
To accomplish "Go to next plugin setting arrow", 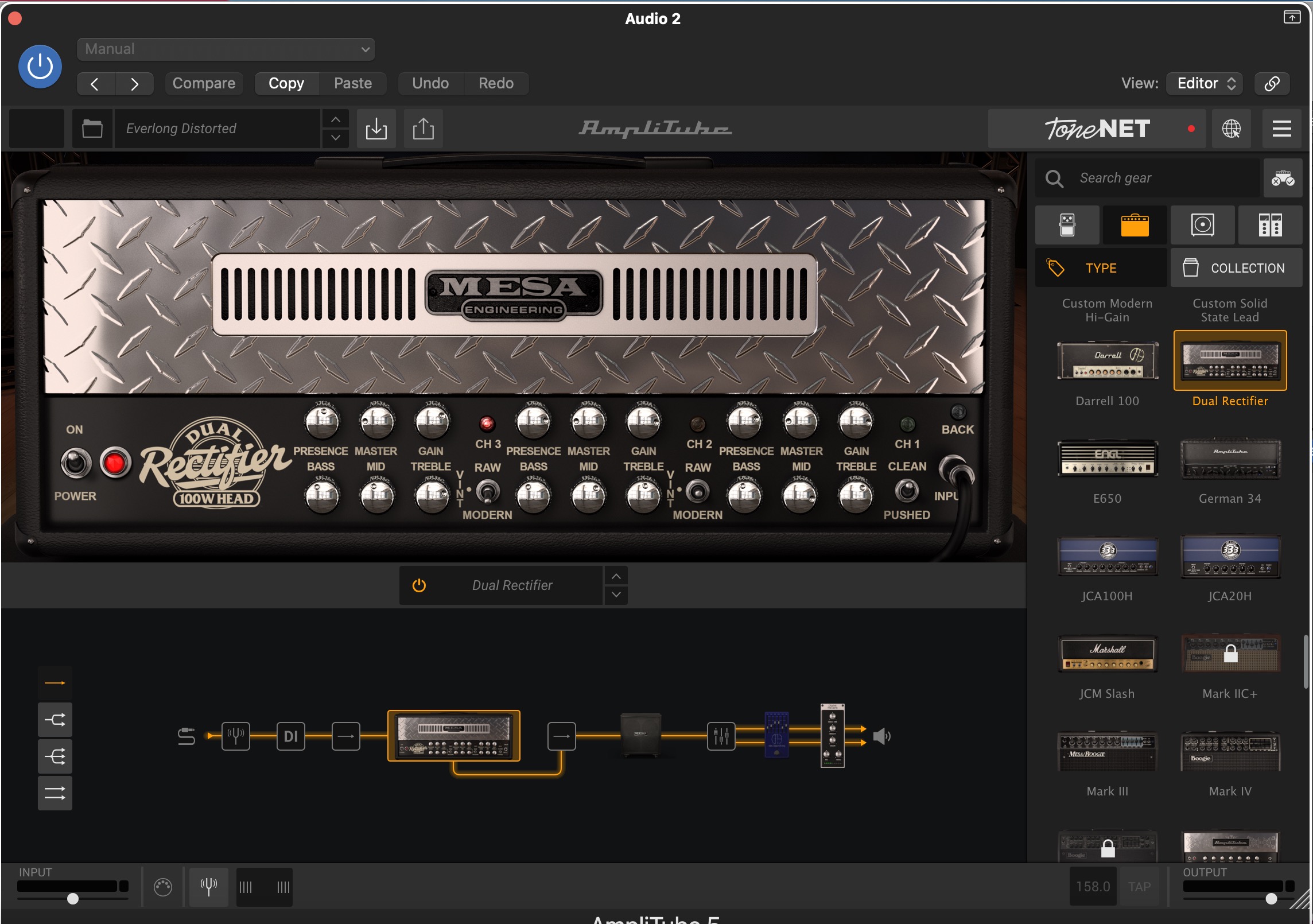I will click(134, 84).
